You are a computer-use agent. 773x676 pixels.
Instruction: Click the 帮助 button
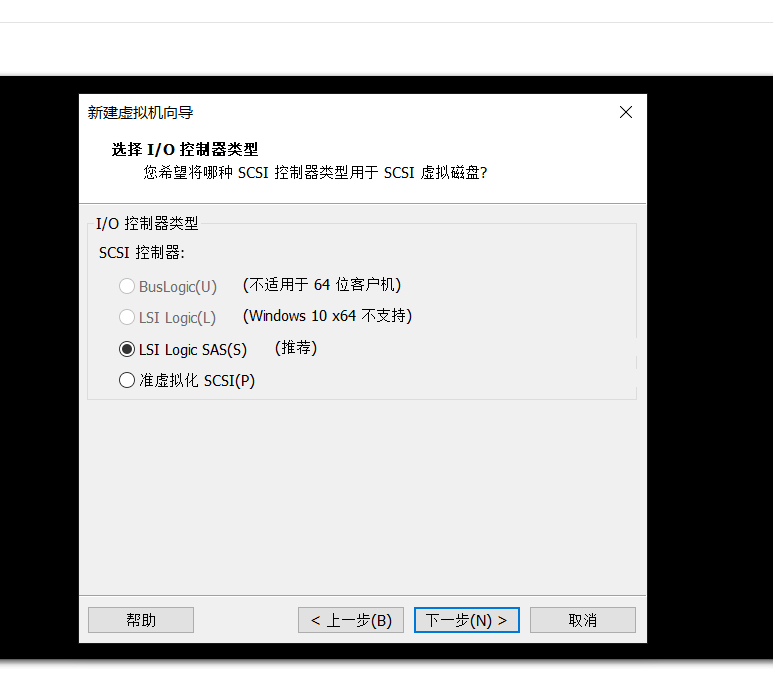141,620
